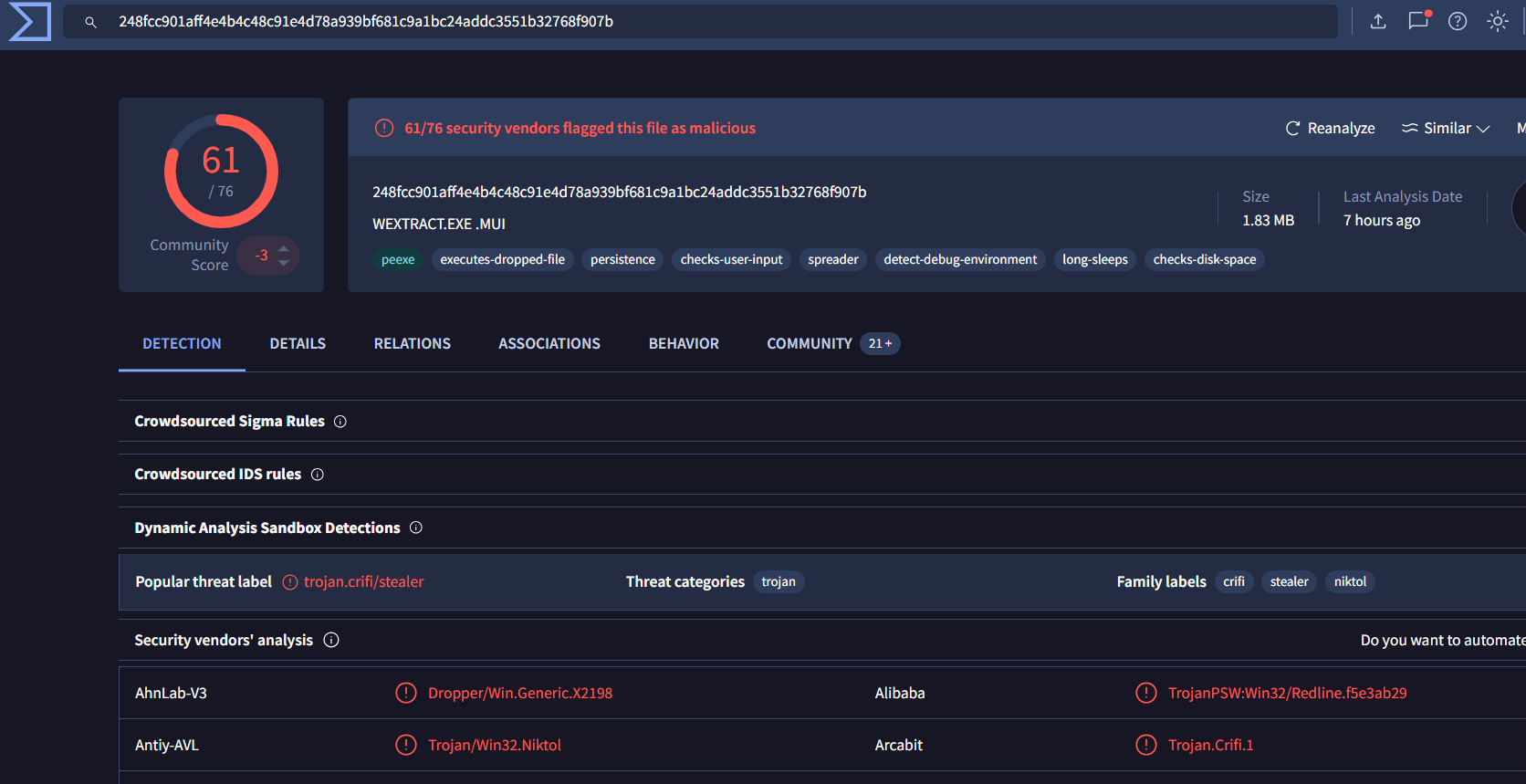Open the RELATIONS tab

413,343
